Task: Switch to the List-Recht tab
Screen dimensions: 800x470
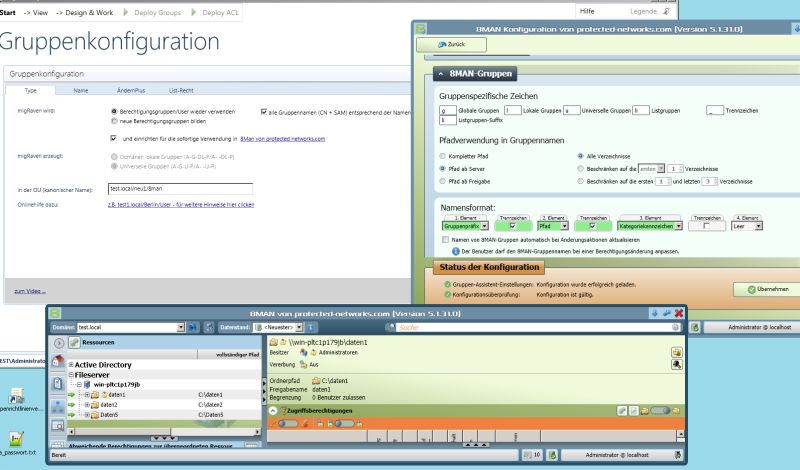Action: [181, 90]
